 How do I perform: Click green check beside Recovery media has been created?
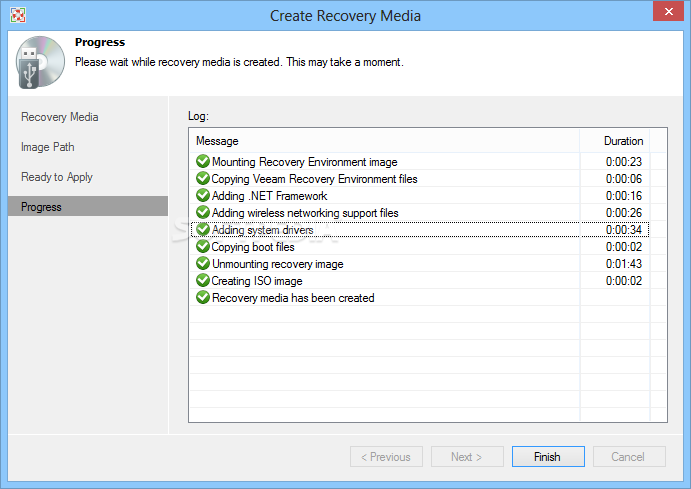click(x=203, y=297)
